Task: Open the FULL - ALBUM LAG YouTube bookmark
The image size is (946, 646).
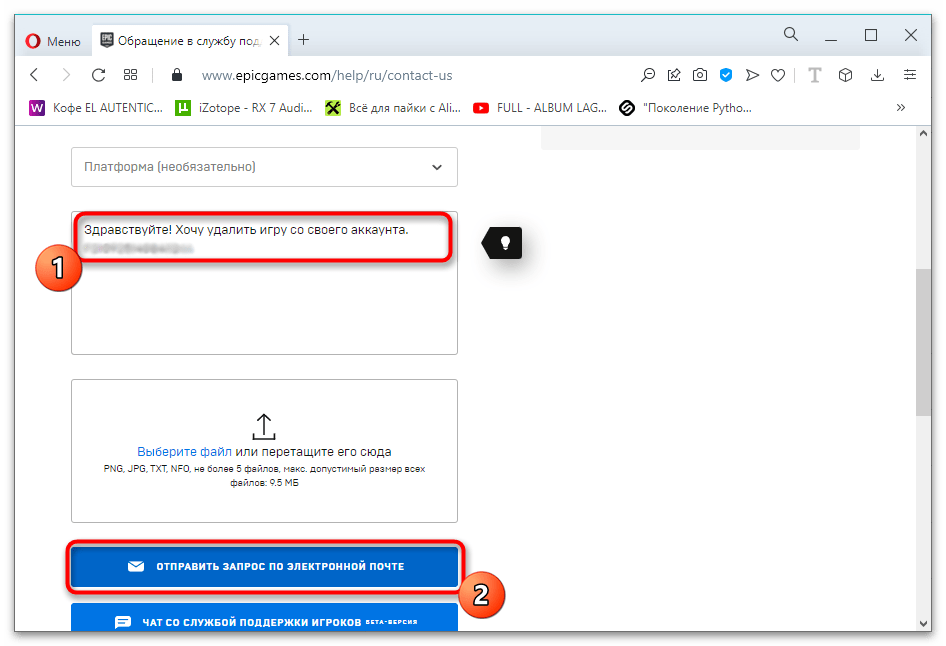Action: coord(540,108)
